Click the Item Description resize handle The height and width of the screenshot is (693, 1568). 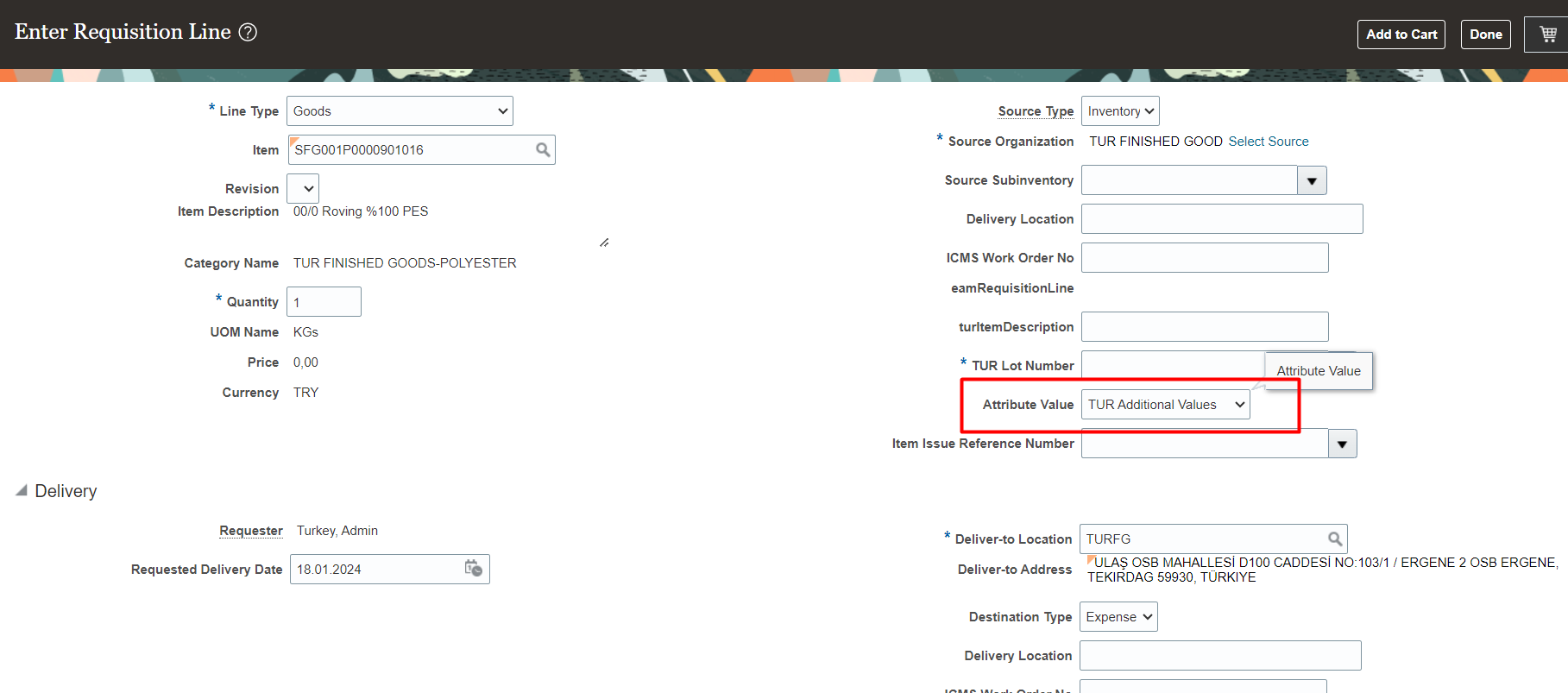(604, 243)
